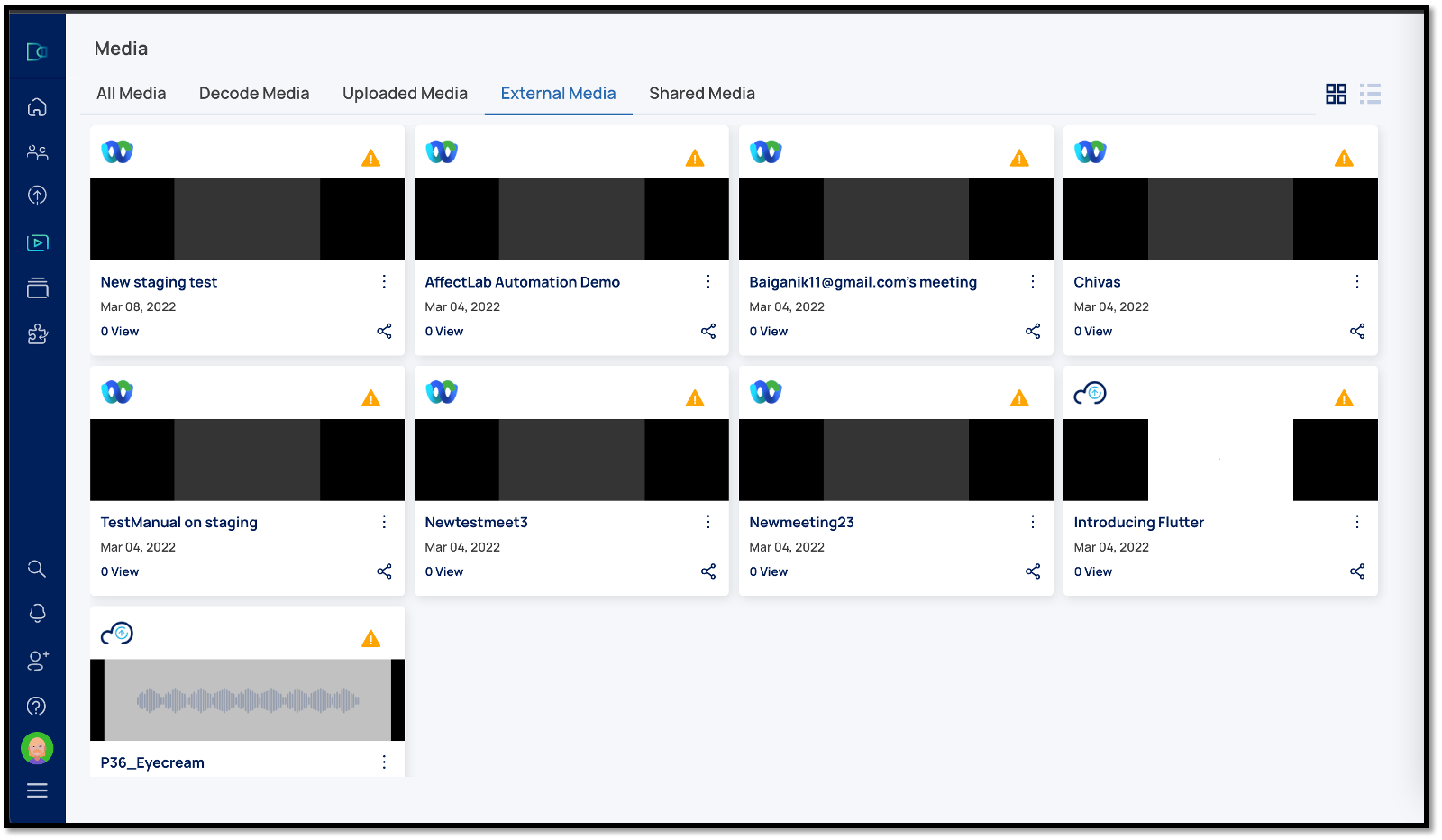Viewport: 1442px width, 840px height.
Task: Click cloud upload icon on P36_Eyecream card
Action: tap(117, 634)
